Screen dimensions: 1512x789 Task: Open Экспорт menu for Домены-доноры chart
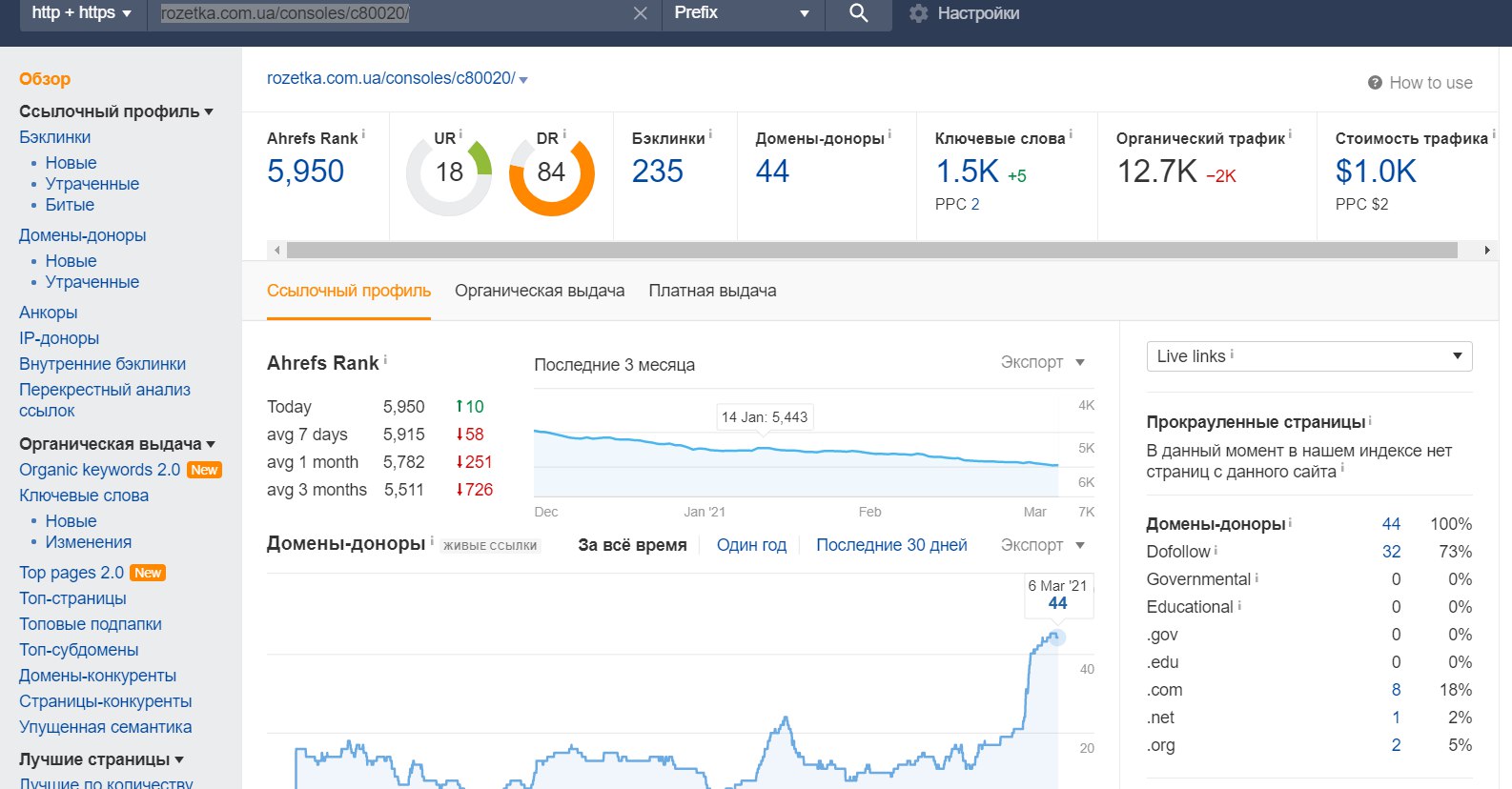(1043, 545)
